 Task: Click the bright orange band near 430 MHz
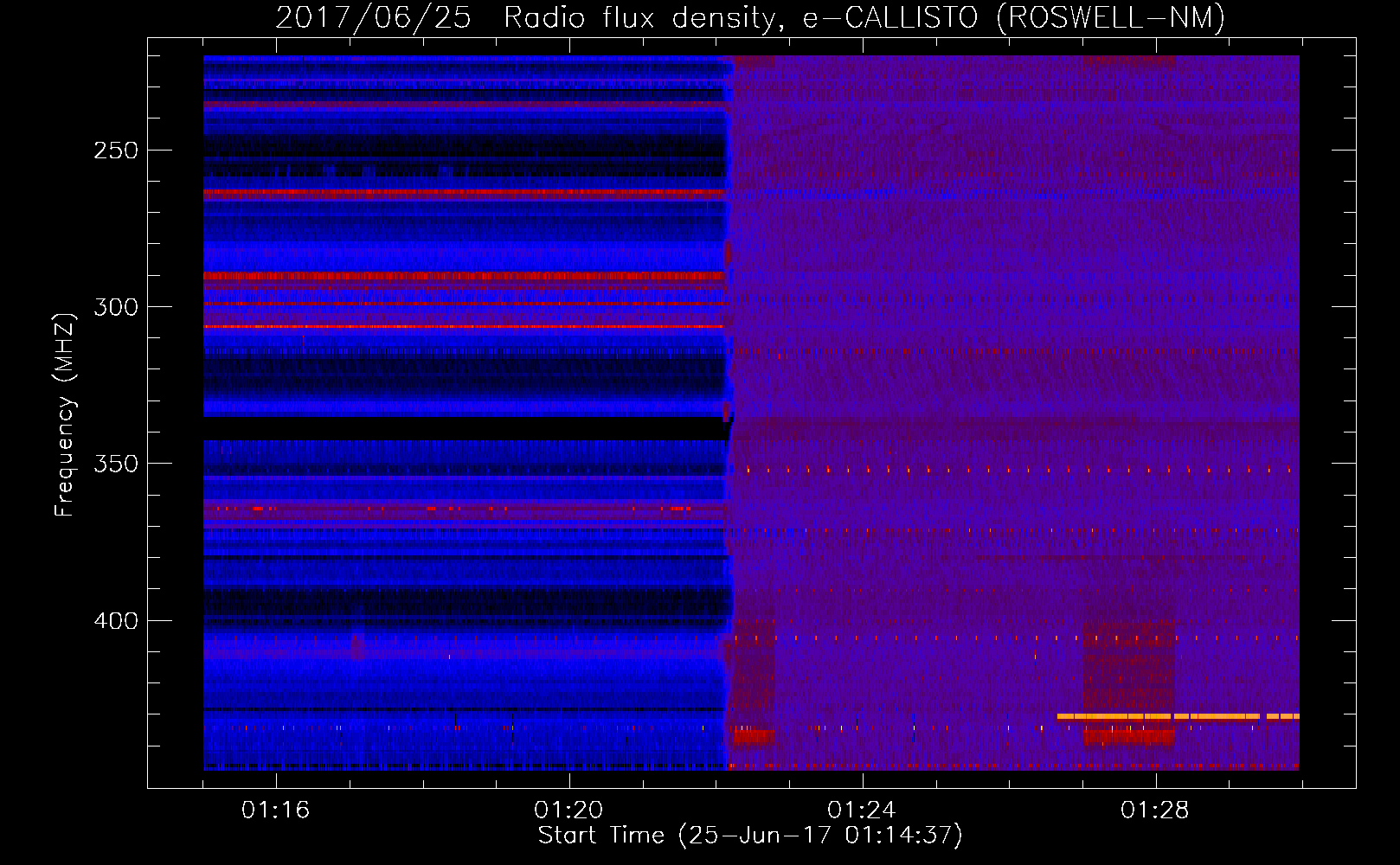click(x=1178, y=716)
